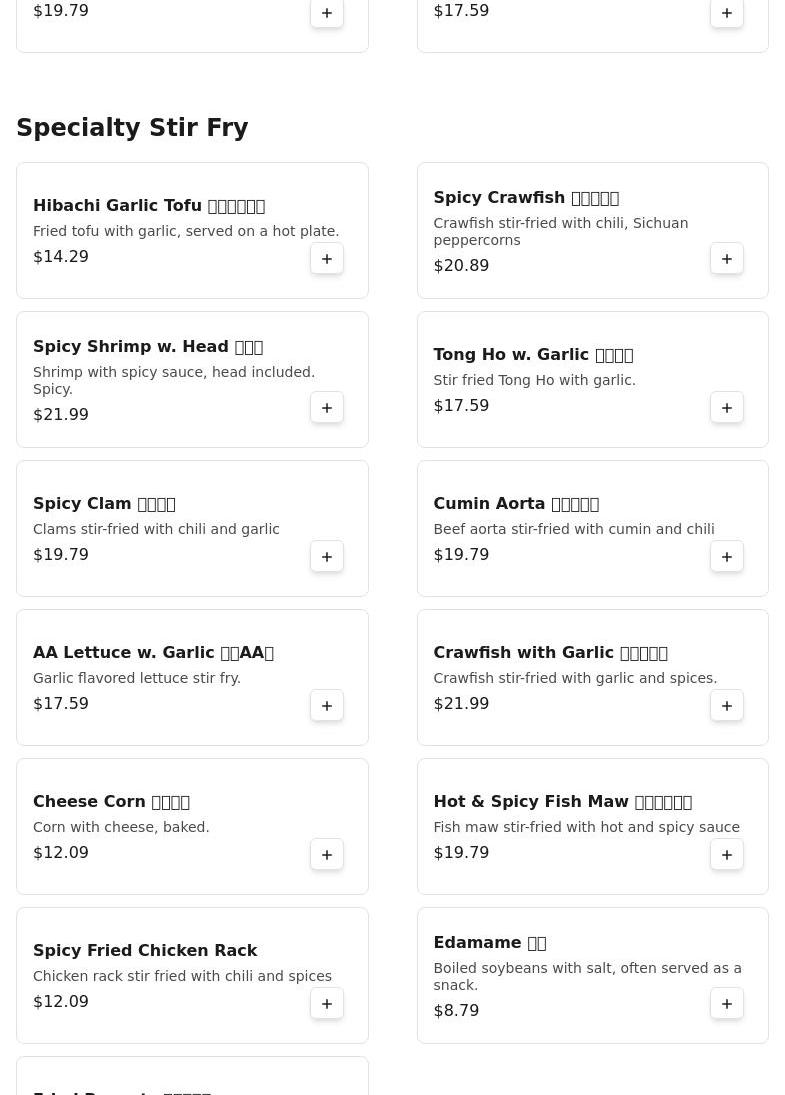This screenshot has height=1095, width=785.
Task: Add Hot & Spicy Fish Maw to order
Action: tap(726, 854)
